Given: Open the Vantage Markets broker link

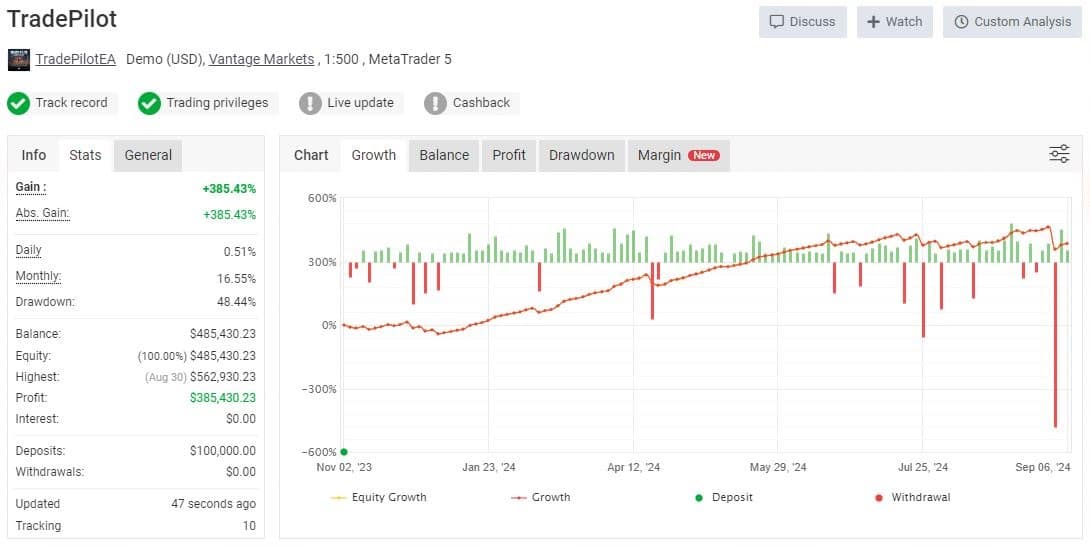Looking at the screenshot, I should [261, 60].
